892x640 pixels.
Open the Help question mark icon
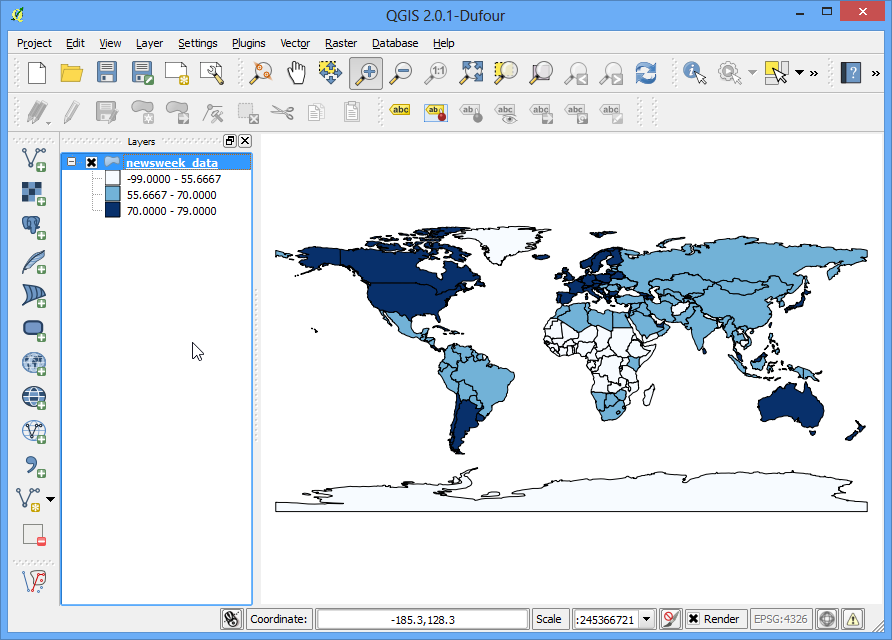[x=851, y=73]
